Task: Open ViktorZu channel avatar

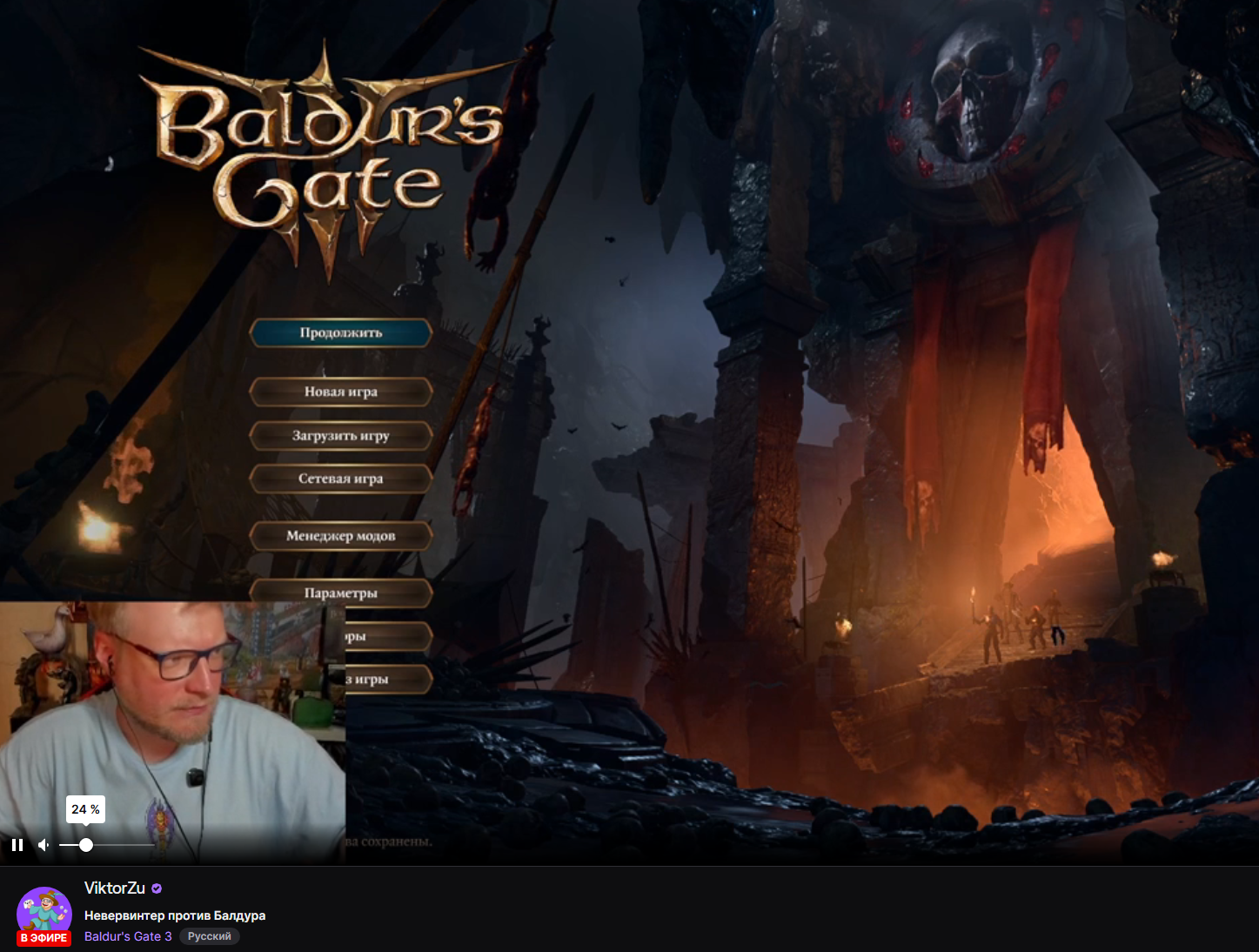Action: point(44,913)
